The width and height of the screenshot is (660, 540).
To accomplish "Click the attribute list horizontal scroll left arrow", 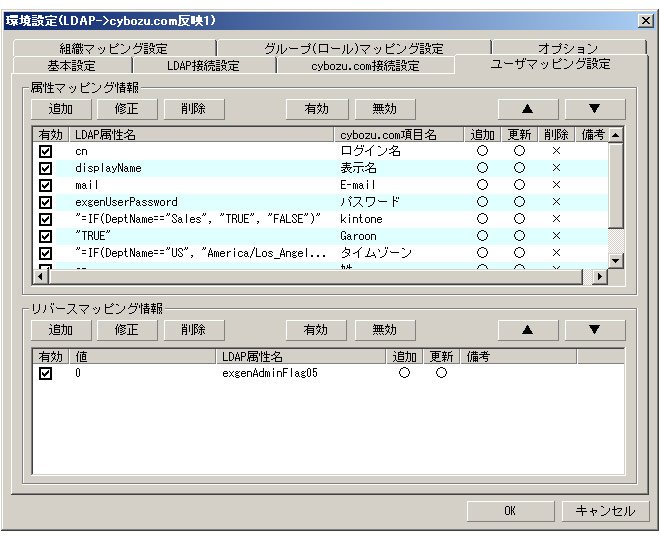I will pyautogui.click(x=41, y=277).
